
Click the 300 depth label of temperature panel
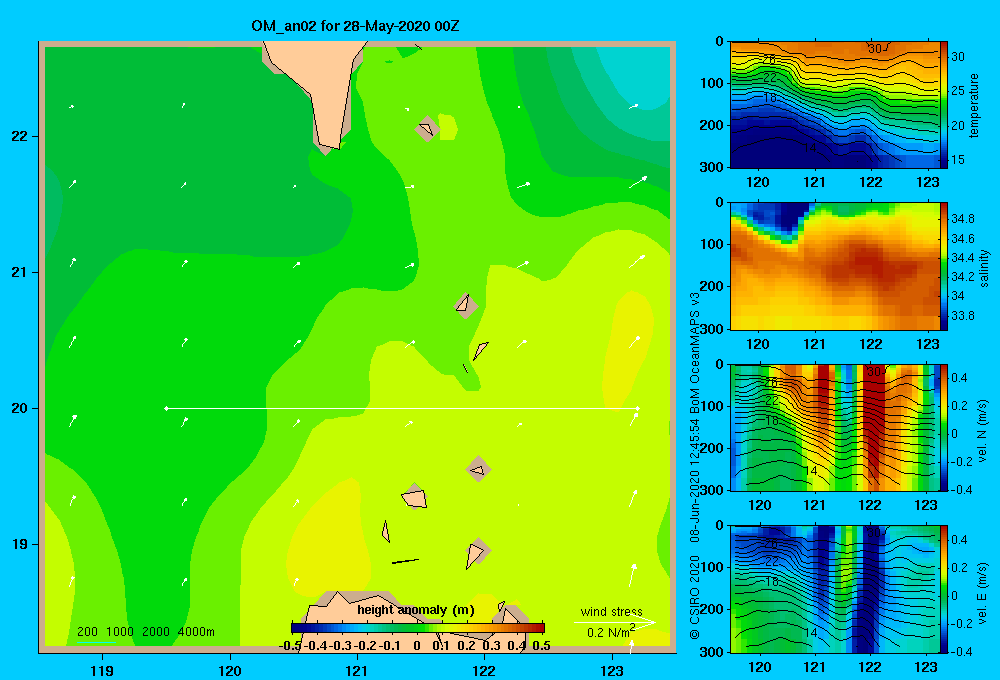[711, 167]
